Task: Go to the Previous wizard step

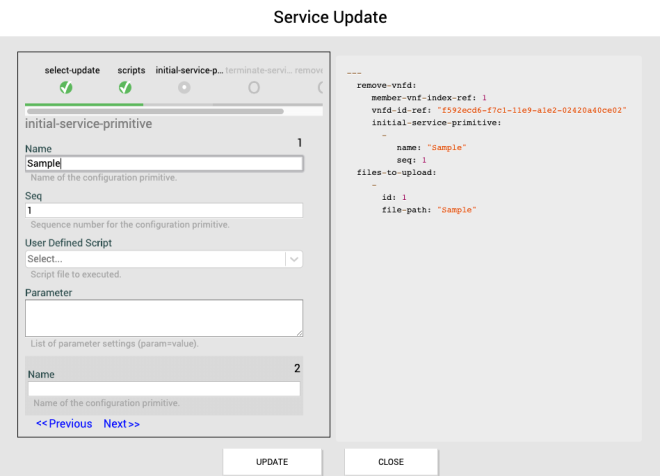Action: coord(64,424)
